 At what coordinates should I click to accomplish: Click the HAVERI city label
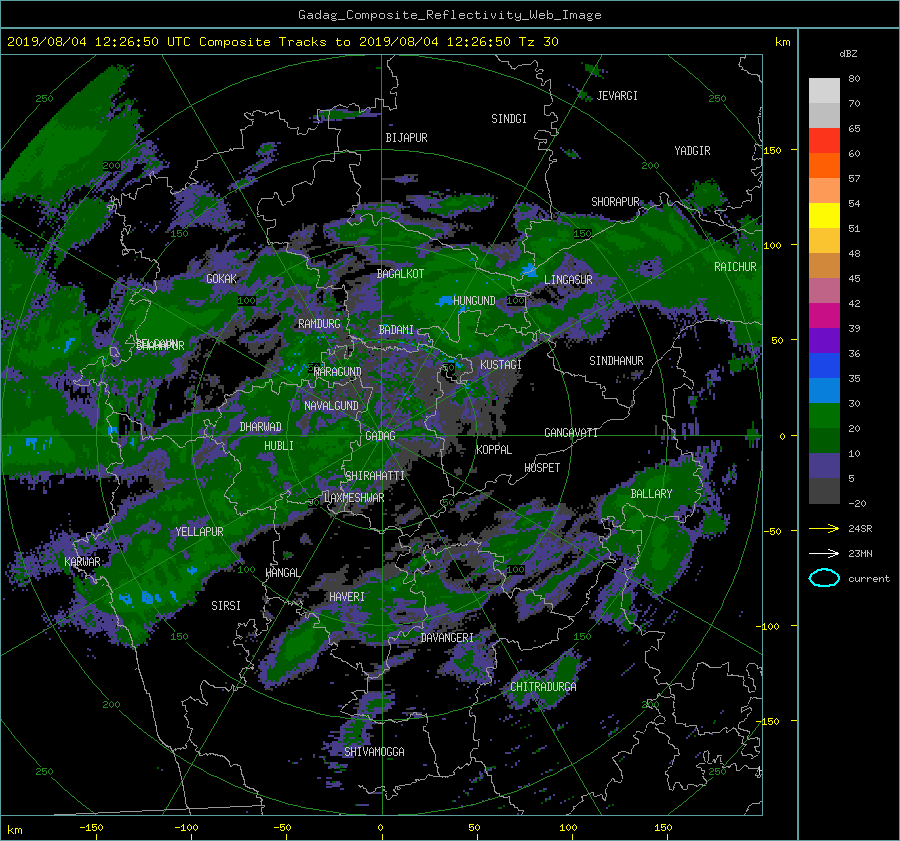[347, 598]
